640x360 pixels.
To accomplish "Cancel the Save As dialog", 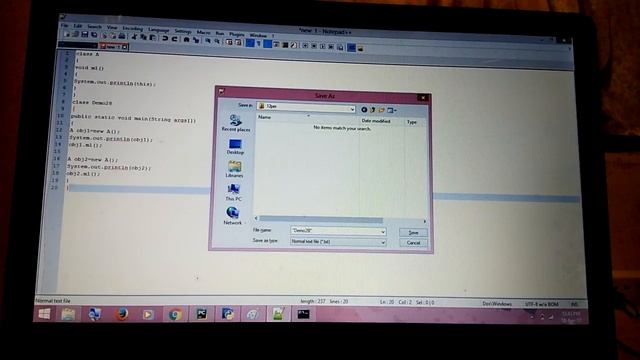I will click(x=413, y=243).
